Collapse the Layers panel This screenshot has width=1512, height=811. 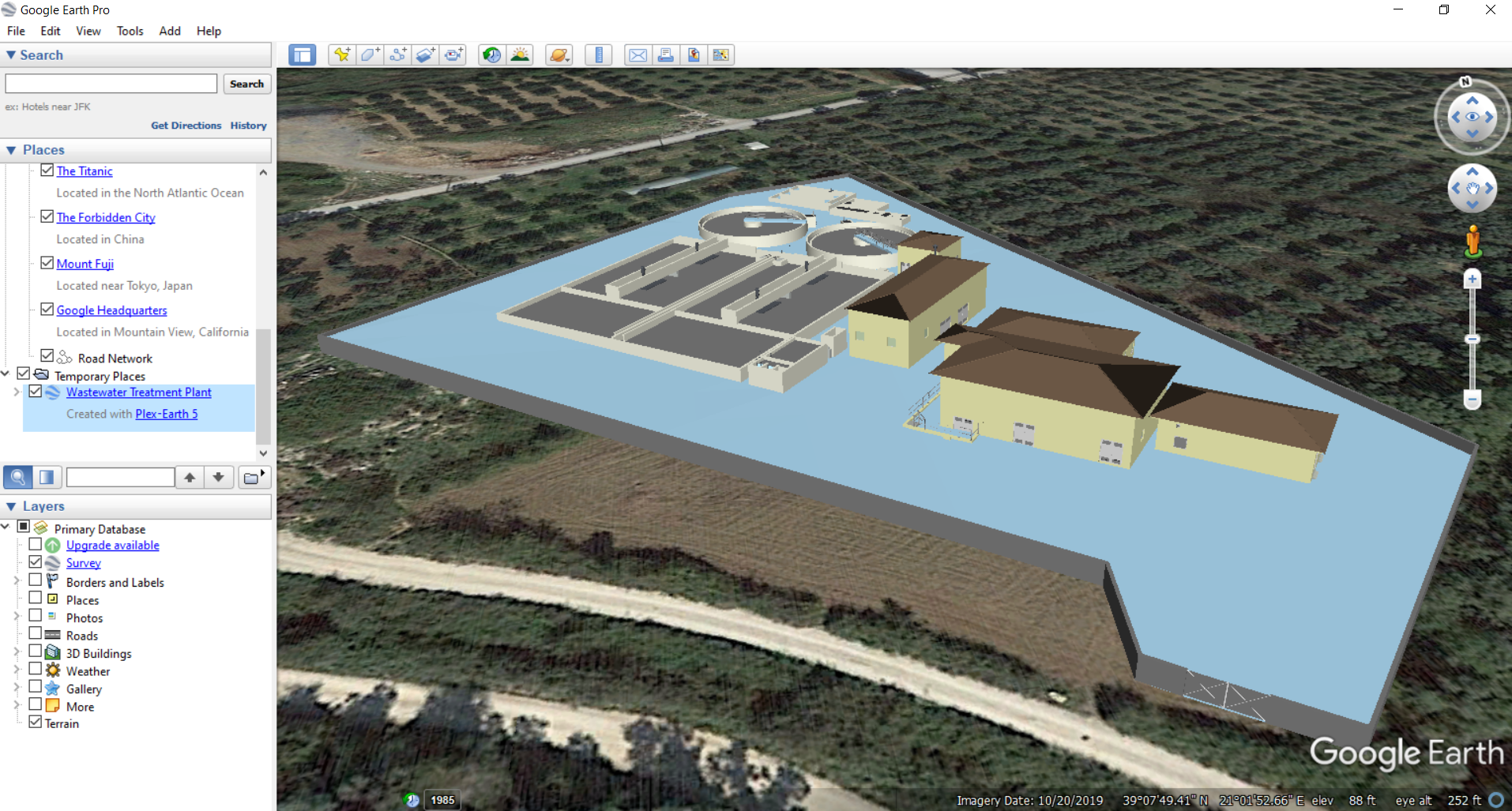[11, 506]
